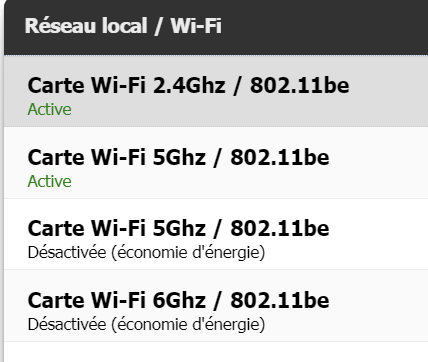Image resolution: width=428 pixels, height=362 pixels.
Task: Open the Carte Wi-Fi 6Ghz entry
Action: point(216,306)
